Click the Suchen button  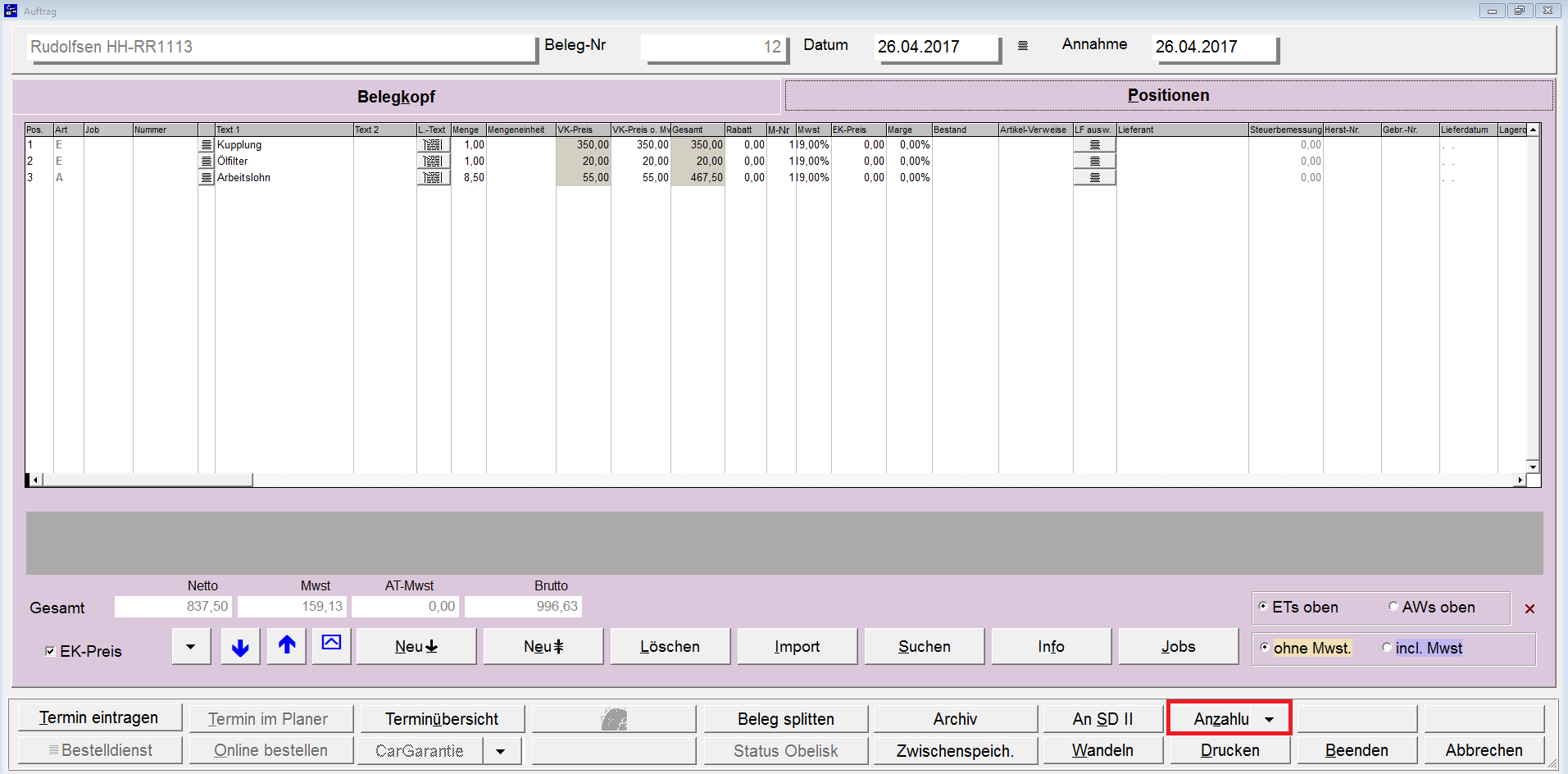point(924,646)
